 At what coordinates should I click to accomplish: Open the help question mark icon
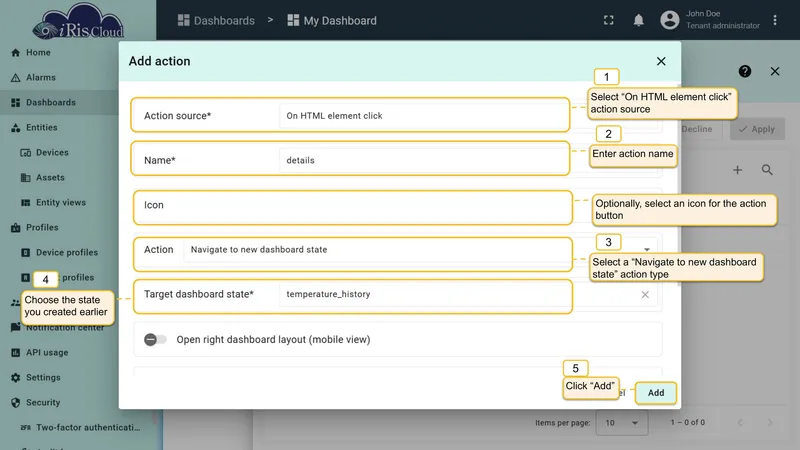pos(745,71)
